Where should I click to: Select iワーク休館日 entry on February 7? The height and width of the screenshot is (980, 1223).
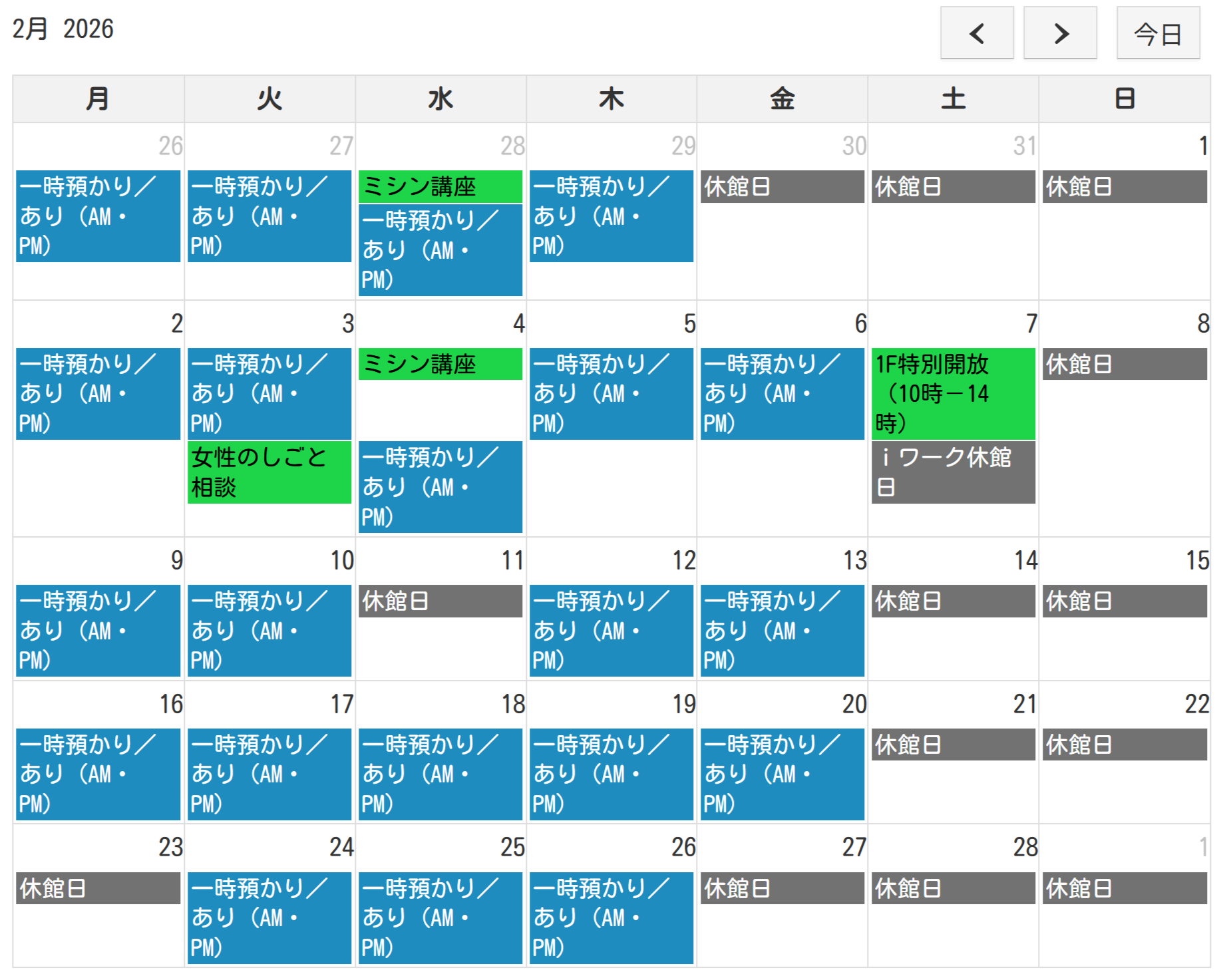click(x=953, y=472)
